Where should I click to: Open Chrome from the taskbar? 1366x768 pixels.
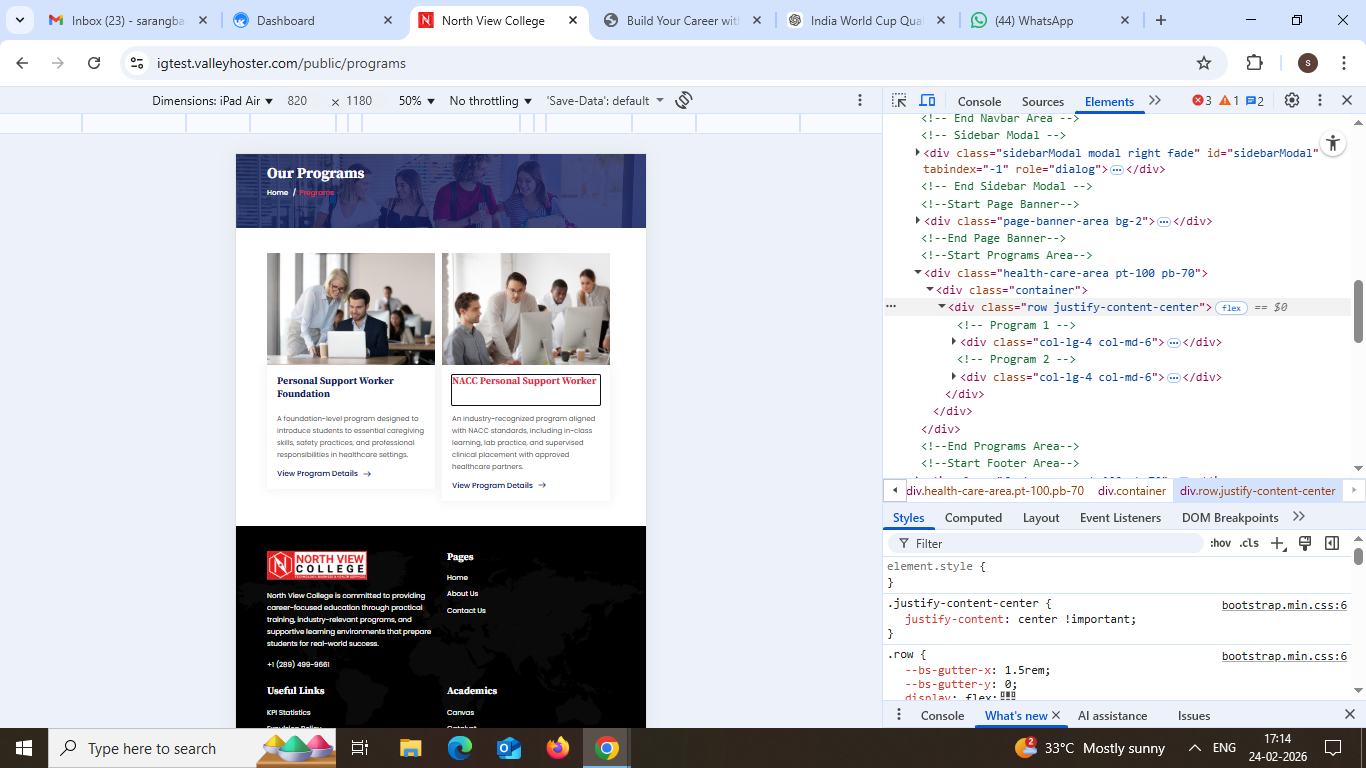[607, 748]
